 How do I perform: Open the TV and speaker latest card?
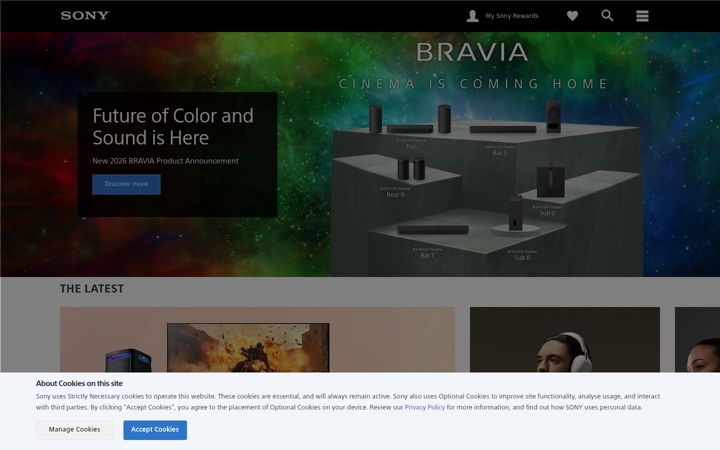pos(257,340)
